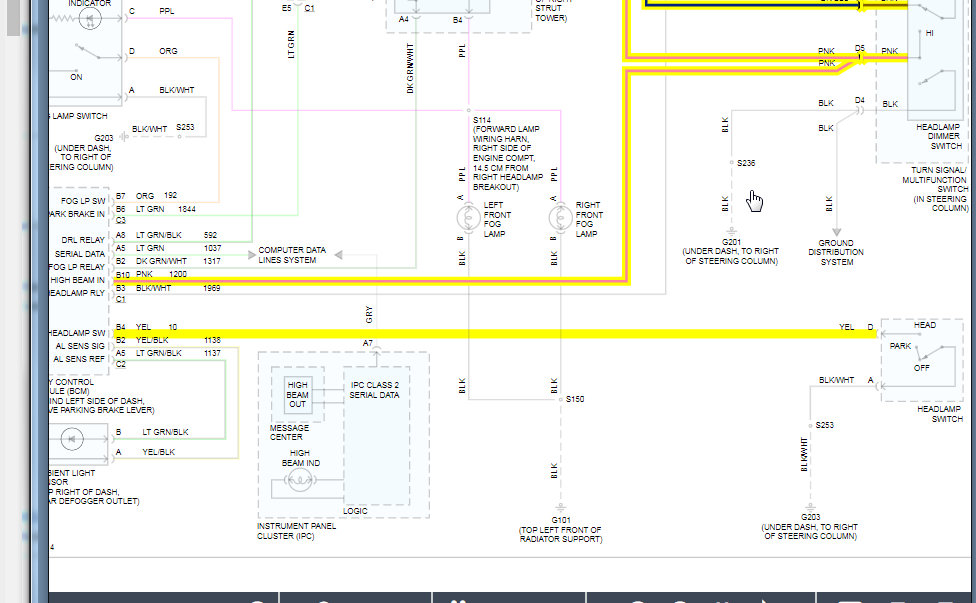Screen dimensions: 976x603
Task: Select the 'RIGHT FRONT FOG LAMP' label
Action: (589, 219)
